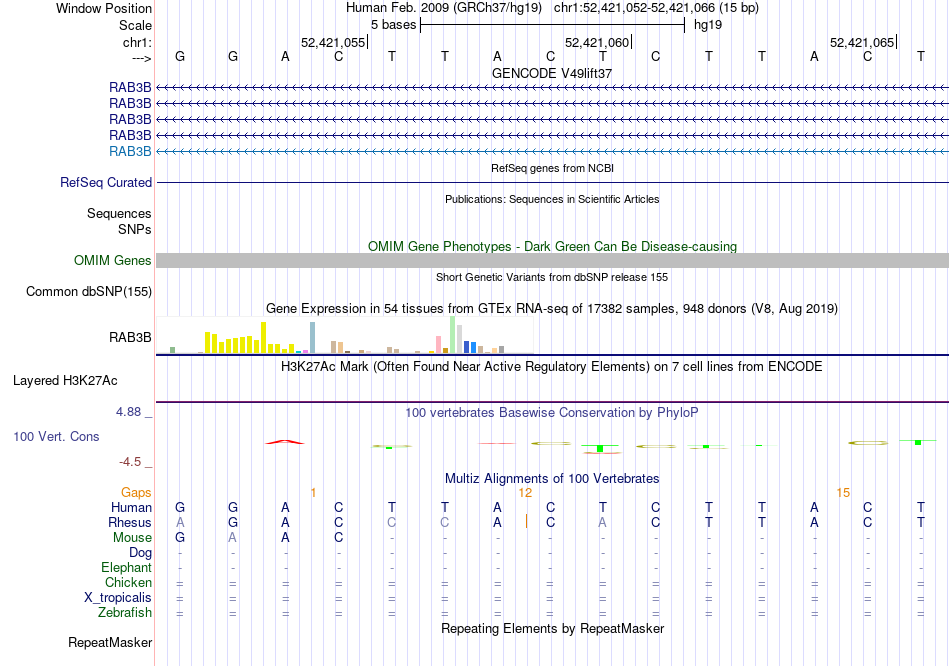Click the -4.5 PhyloP lower scale value
950x666 pixels.
point(130,462)
